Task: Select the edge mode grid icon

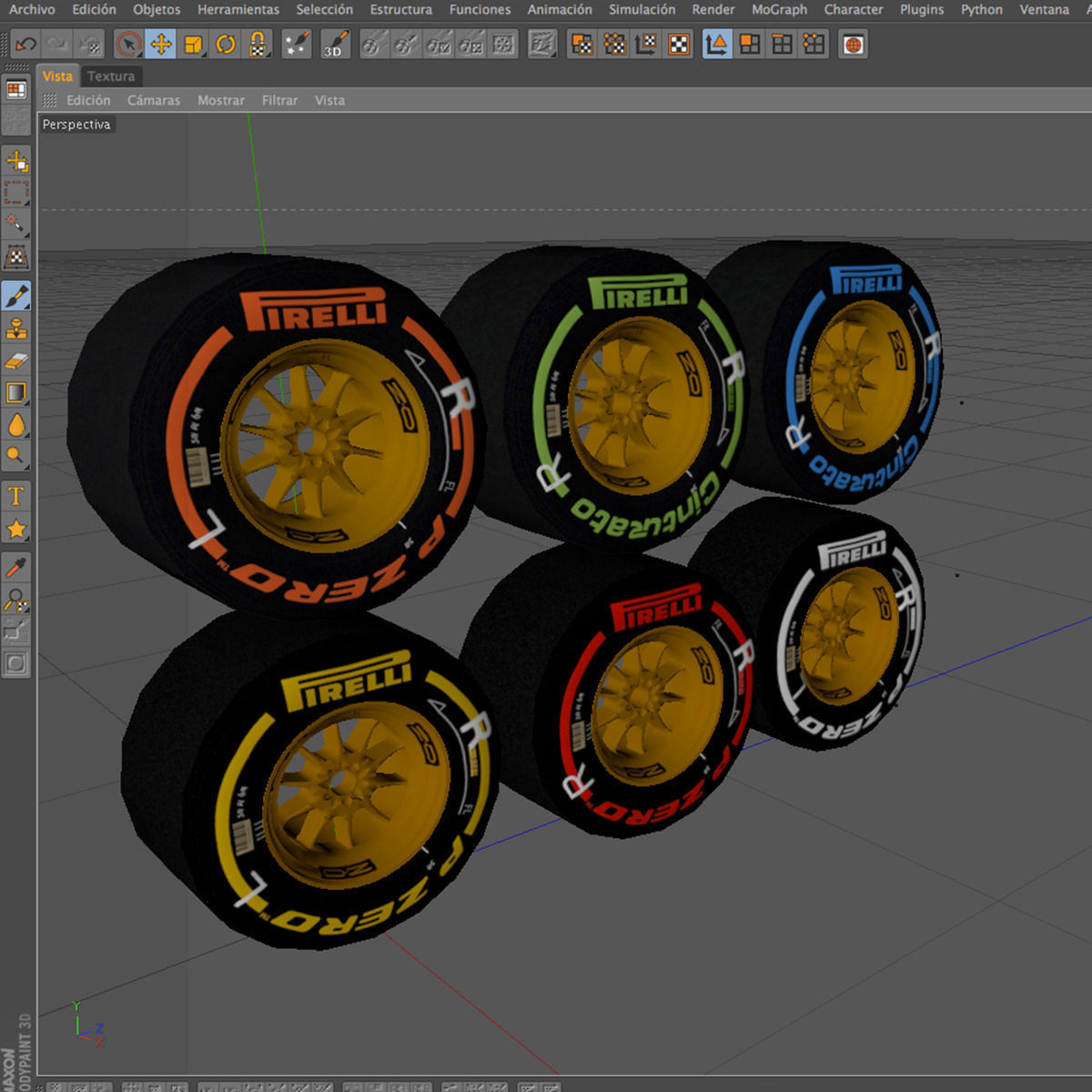Action: 782,44
